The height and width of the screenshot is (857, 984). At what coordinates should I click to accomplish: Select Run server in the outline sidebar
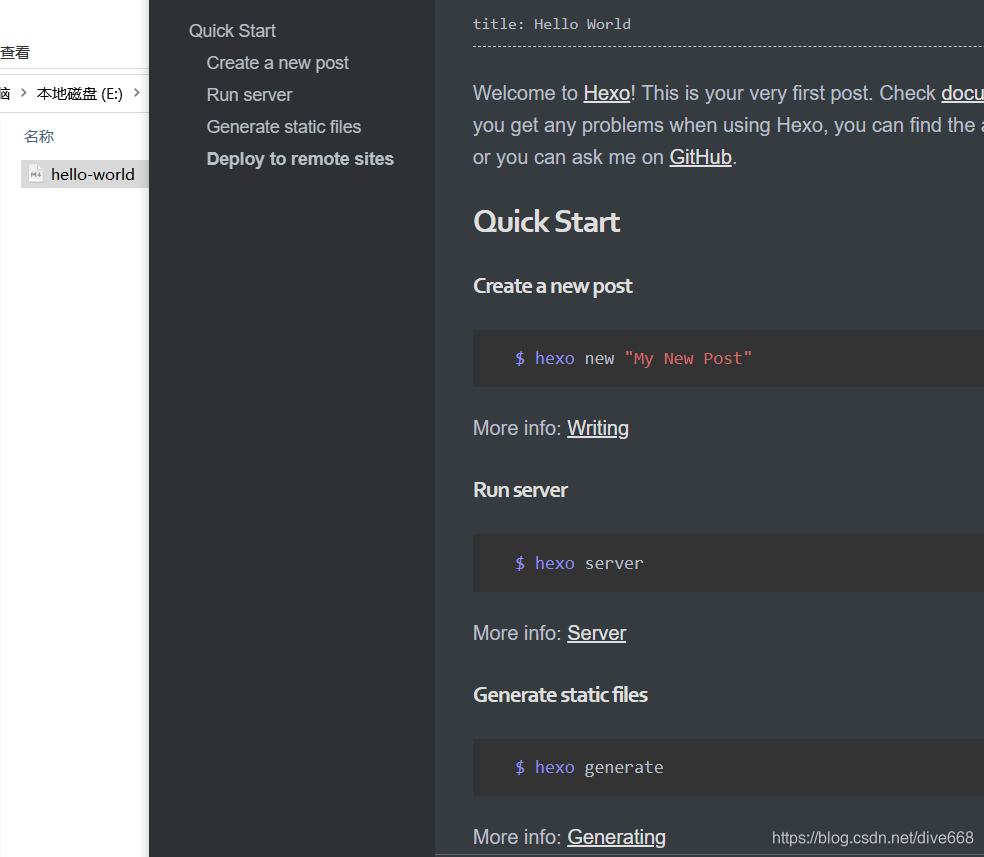click(x=249, y=95)
